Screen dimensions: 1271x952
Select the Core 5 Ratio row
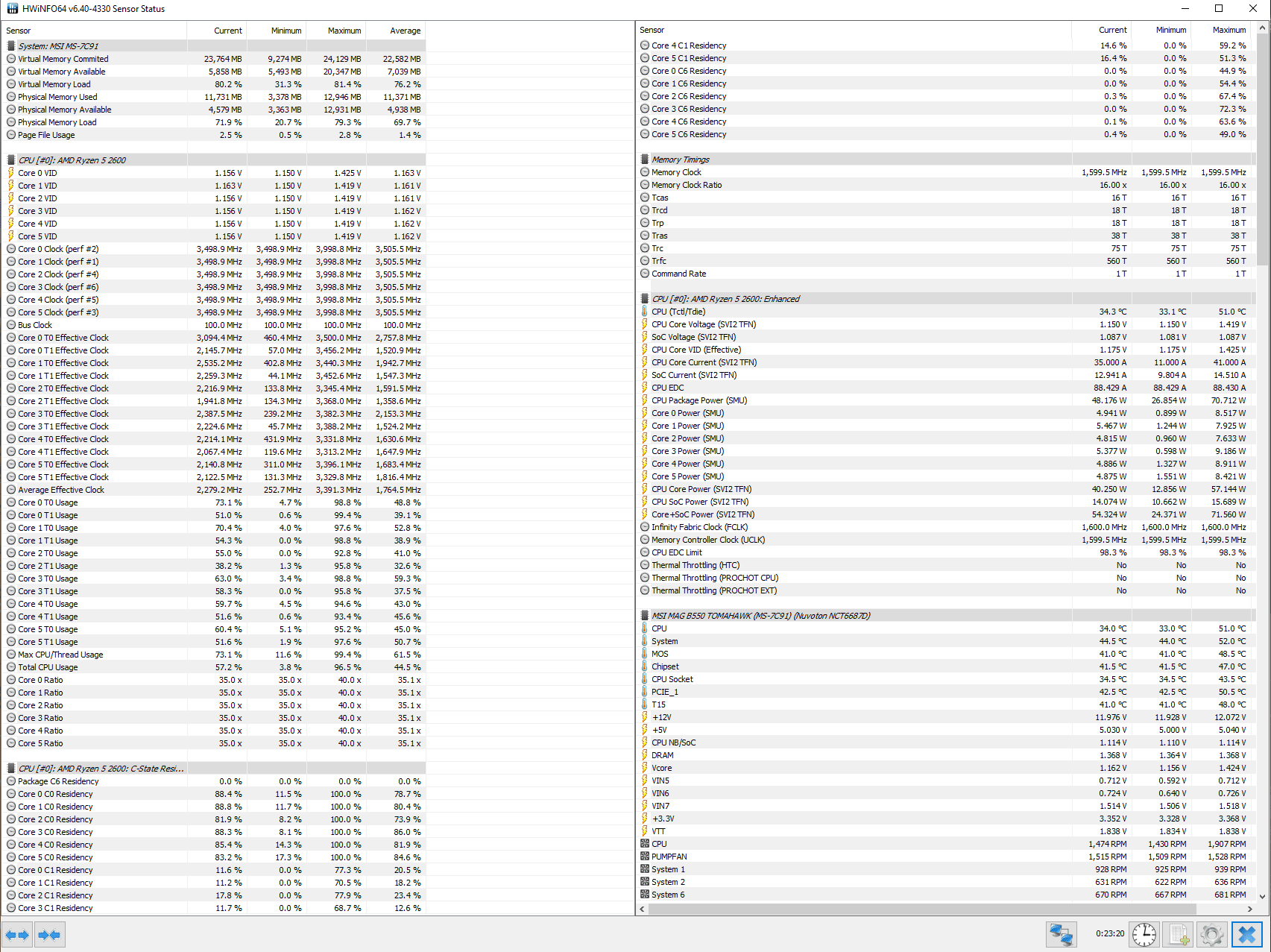click(214, 743)
